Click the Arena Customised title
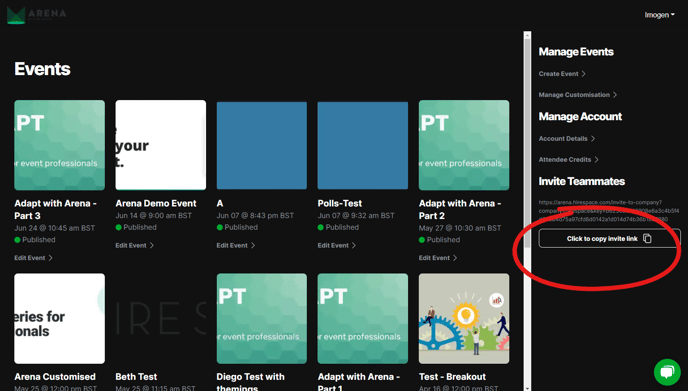Screen dimensions: 688x391 pyautogui.click(x=55, y=377)
